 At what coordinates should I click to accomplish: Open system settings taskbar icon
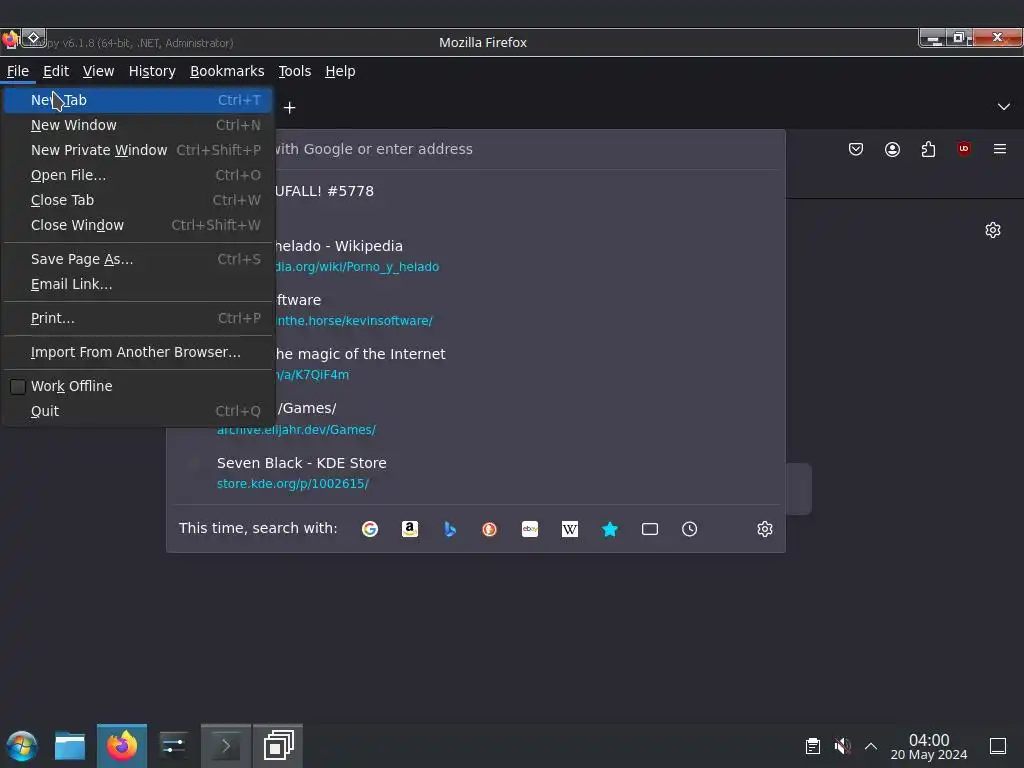point(173,746)
